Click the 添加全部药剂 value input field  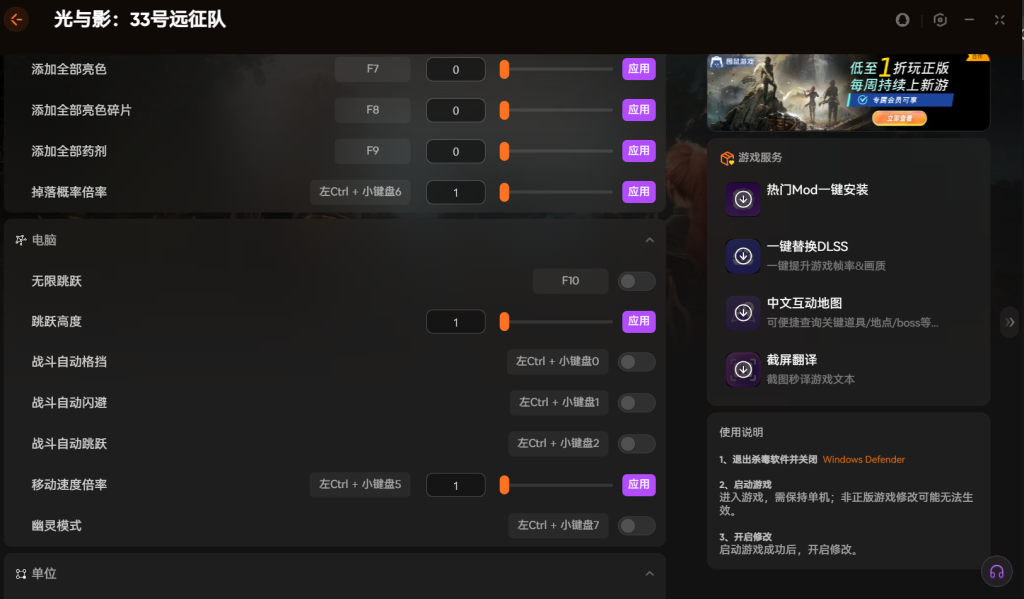pos(455,152)
